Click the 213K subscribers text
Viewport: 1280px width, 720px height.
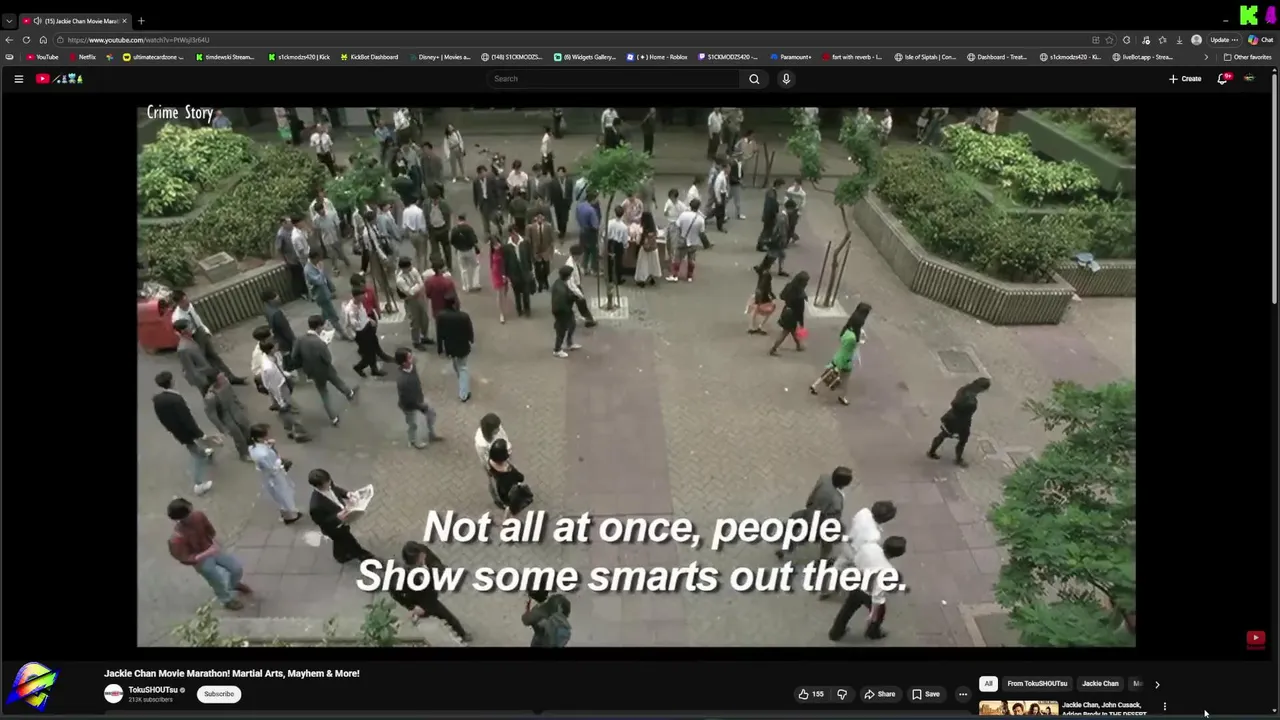150,700
